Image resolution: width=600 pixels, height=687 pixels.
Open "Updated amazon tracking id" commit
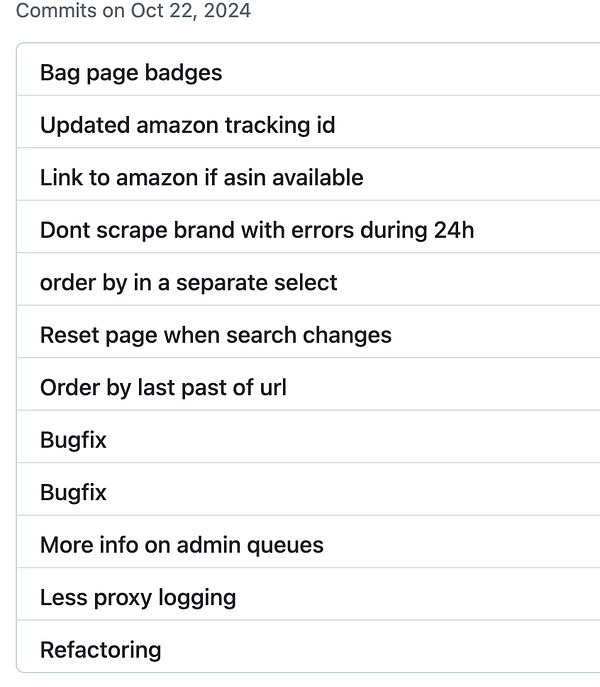click(187, 125)
